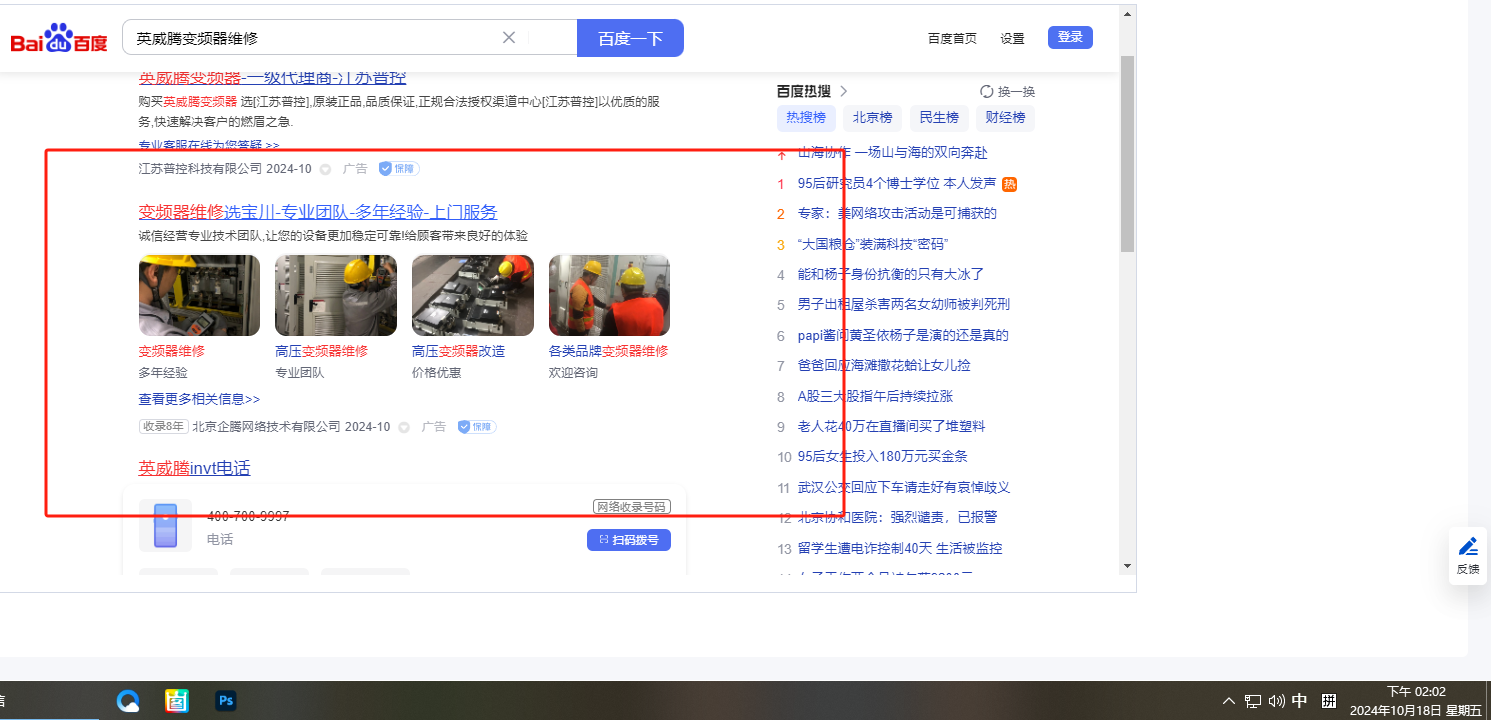
Task: Click the page's vertical scrollbar thumb
Action: pos(1127,153)
